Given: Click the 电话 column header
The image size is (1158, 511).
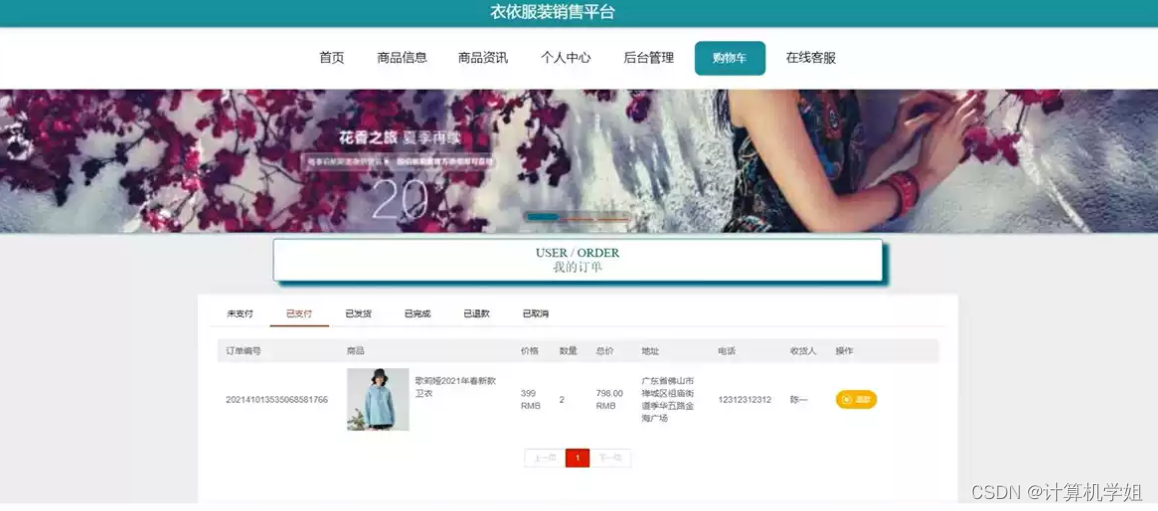Looking at the screenshot, I should click(x=727, y=351).
